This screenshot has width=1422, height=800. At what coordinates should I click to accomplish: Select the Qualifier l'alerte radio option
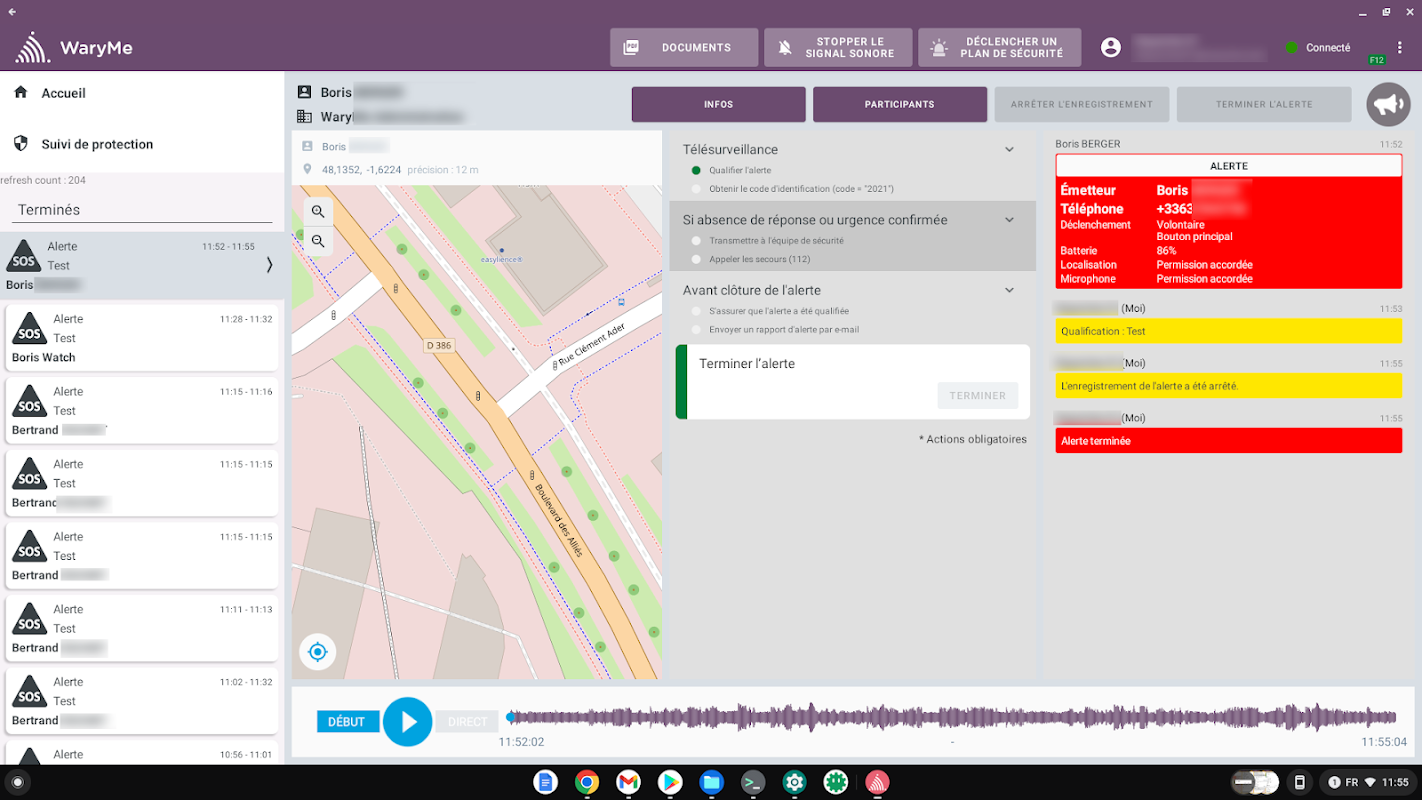click(x=697, y=171)
